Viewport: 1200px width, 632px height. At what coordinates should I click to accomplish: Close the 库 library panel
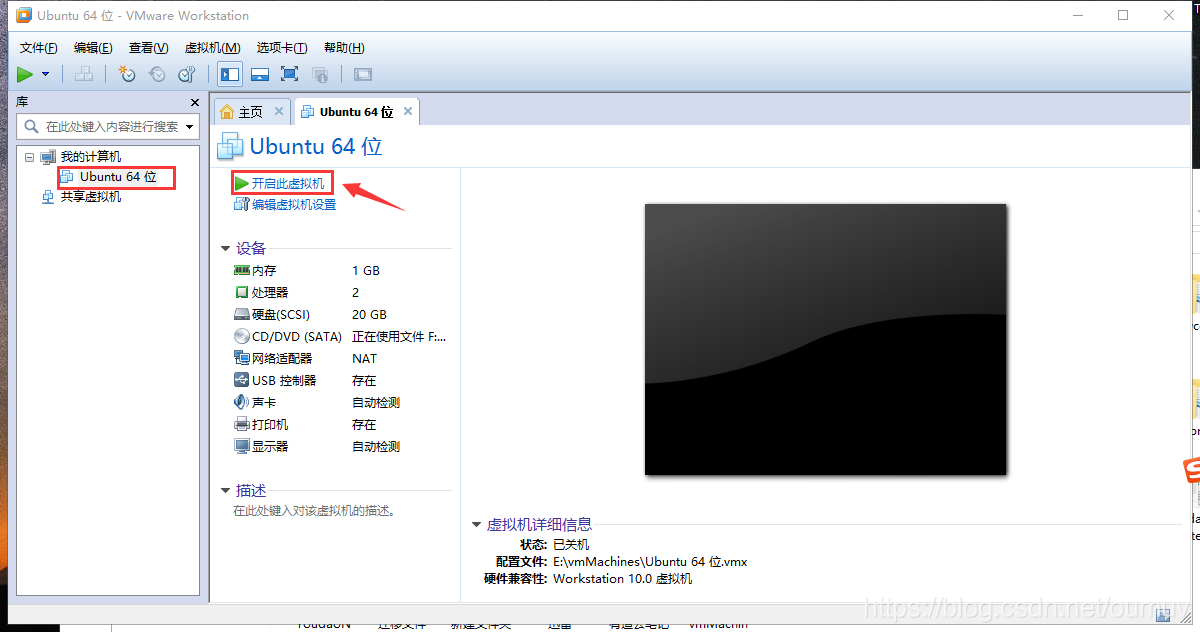point(195,102)
